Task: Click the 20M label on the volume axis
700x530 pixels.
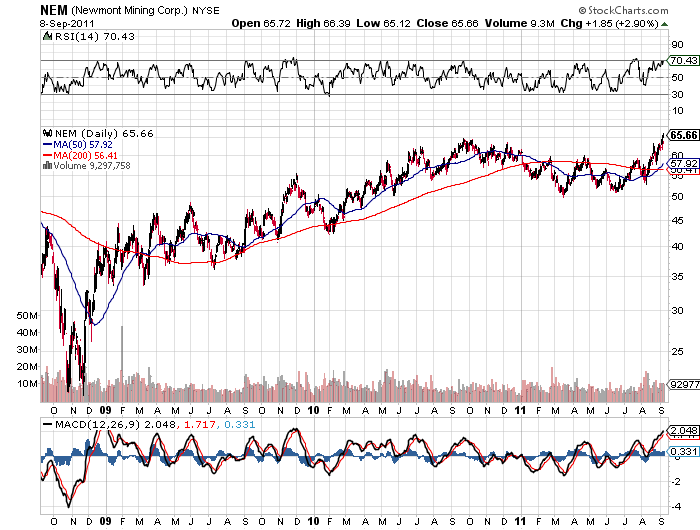Action: (27, 367)
